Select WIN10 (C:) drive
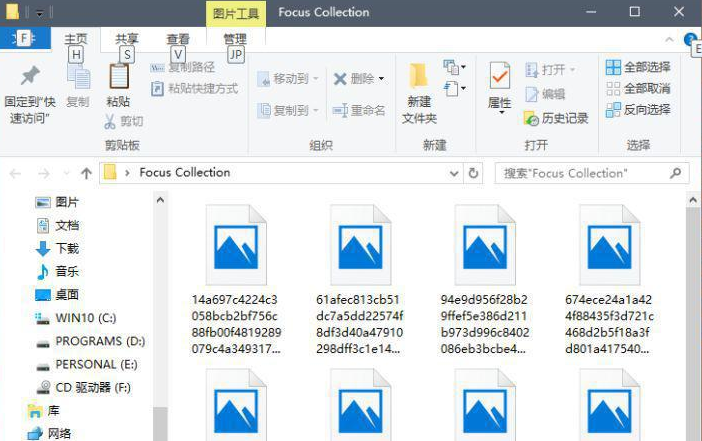Image resolution: width=702 pixels, height=441 pixels. (x=76, y=318)
